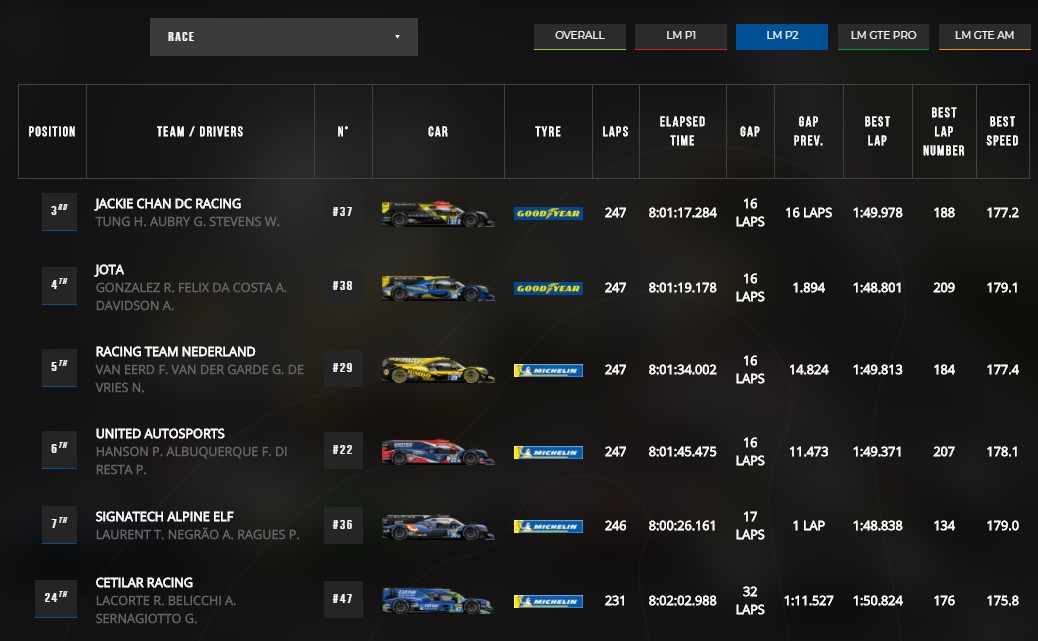
Task: Click the Signatech Alpine #36 car image
Action: click(x=438, y=527)
